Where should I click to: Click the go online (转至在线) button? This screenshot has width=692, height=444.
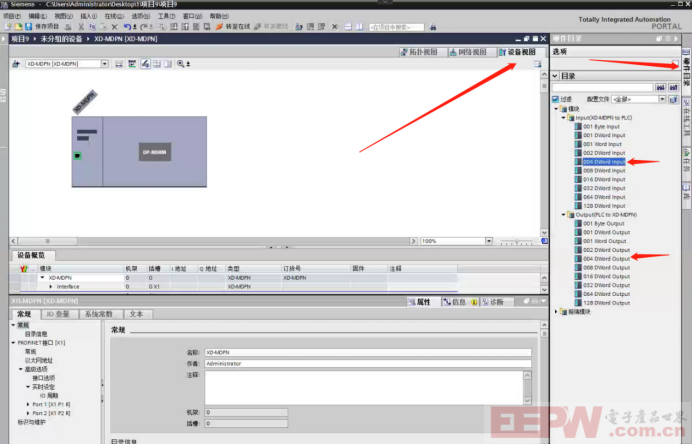point(233,27)
